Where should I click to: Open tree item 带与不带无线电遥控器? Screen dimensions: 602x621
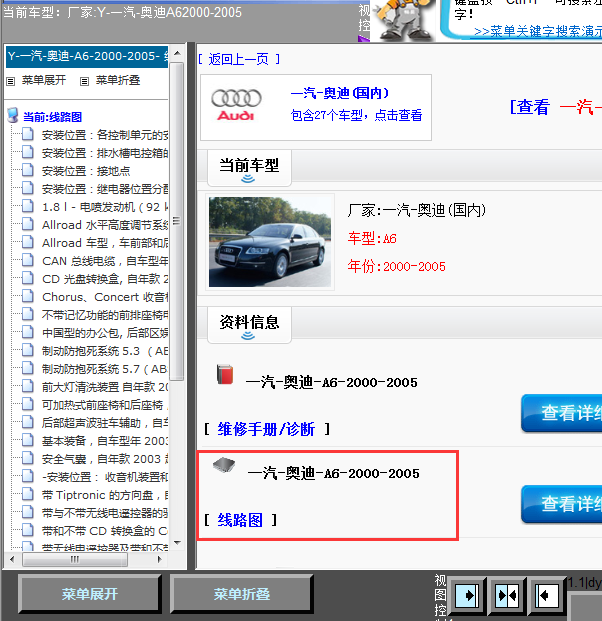(x=105, y=513)
